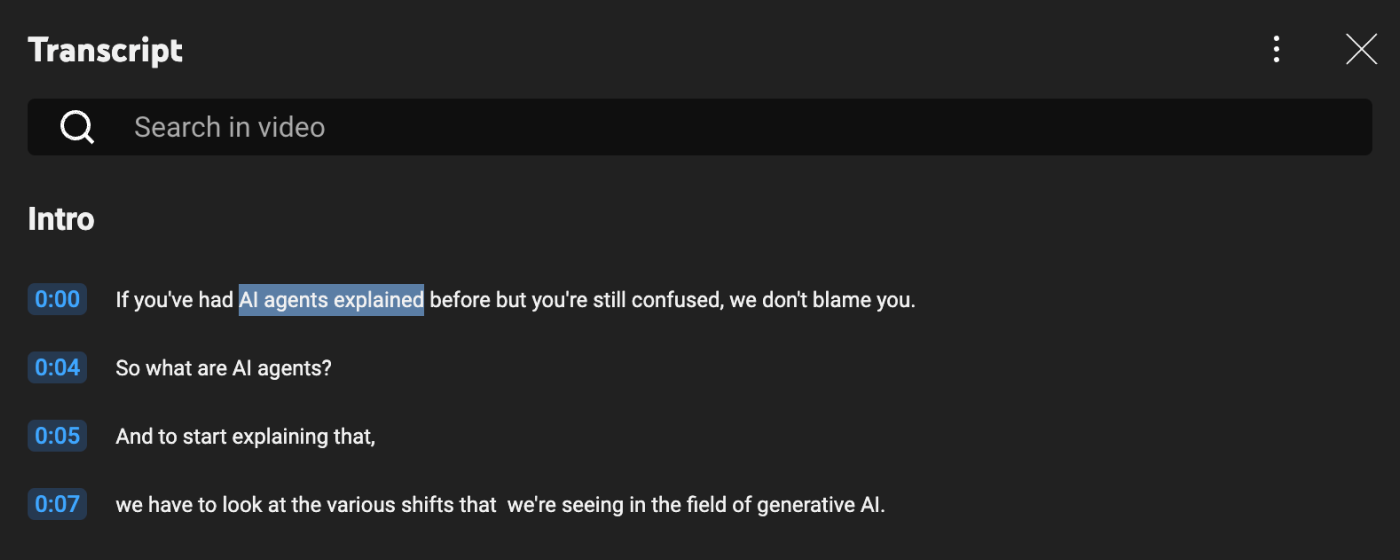Open the transcript more options menu
Image resolution: width=1400 pixels, height=560 pixels.
(1276, 49)
